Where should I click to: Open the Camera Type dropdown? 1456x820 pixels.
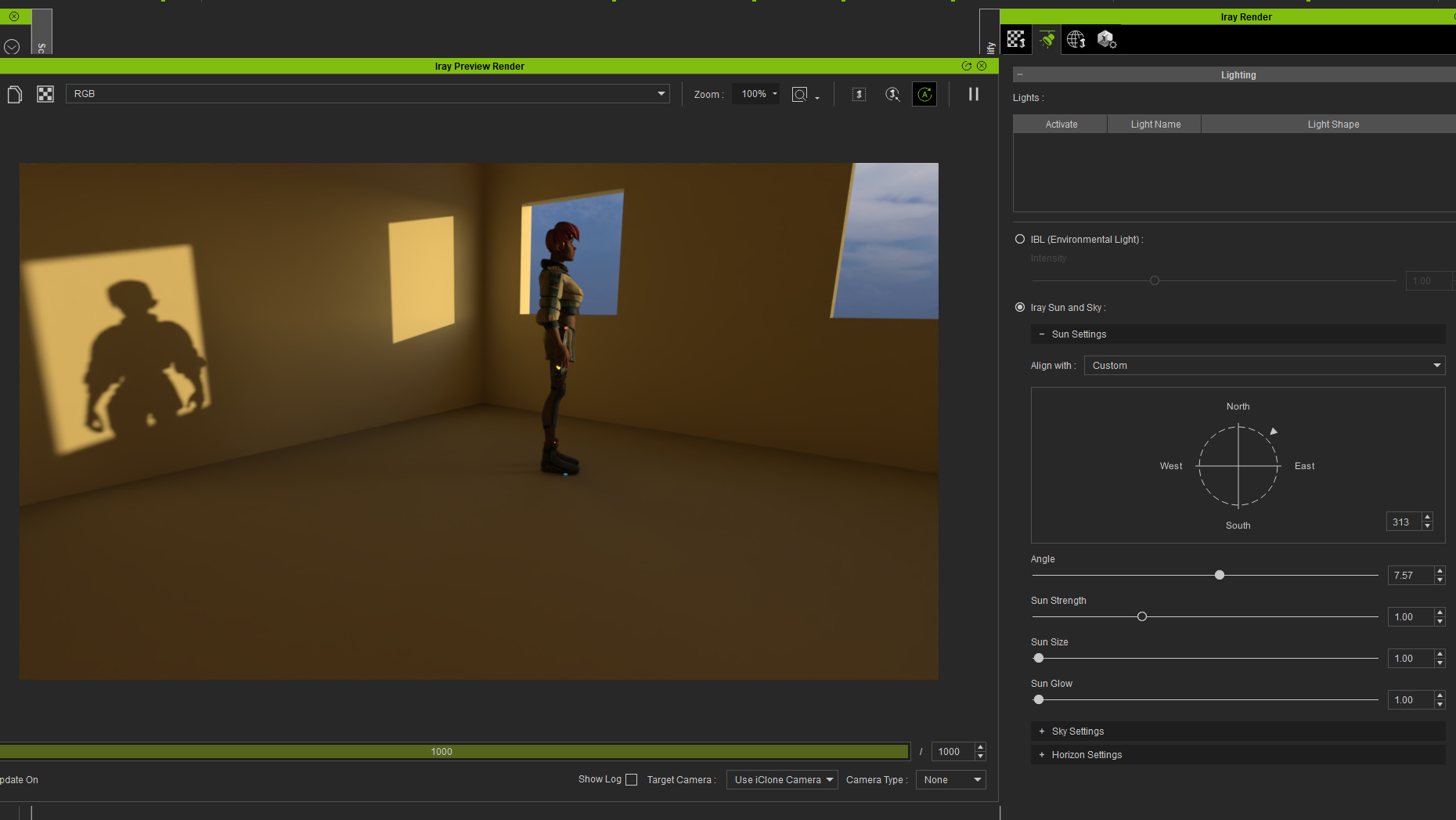(x=950, y=780)
